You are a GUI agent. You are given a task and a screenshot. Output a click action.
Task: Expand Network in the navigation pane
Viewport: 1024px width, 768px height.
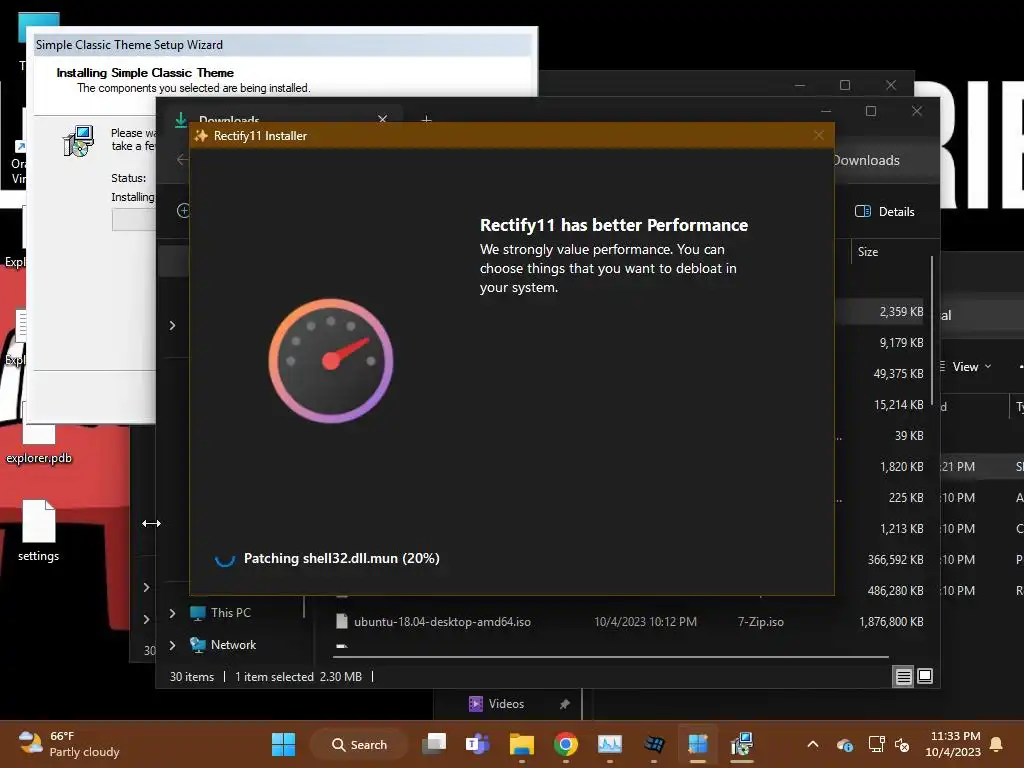tap(172, 645)
